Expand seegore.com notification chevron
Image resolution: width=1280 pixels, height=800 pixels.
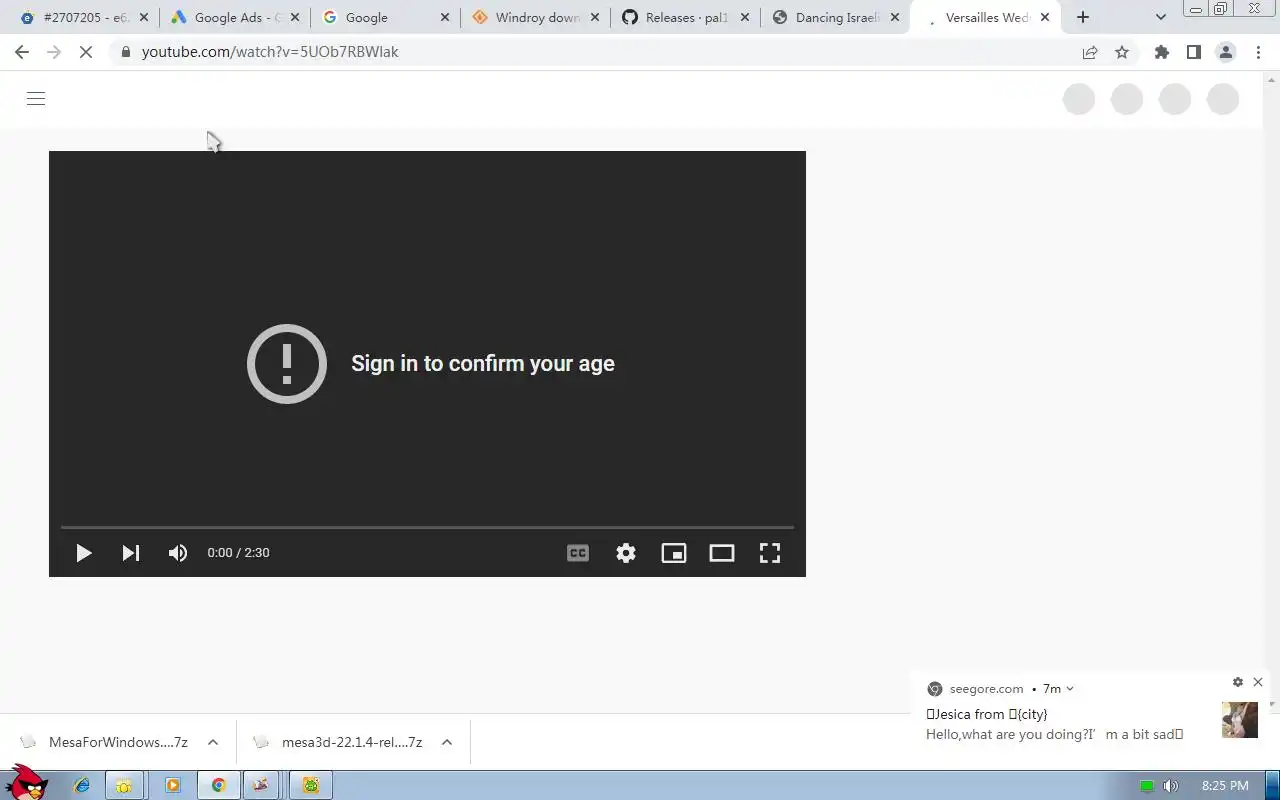pos(1070,689)
